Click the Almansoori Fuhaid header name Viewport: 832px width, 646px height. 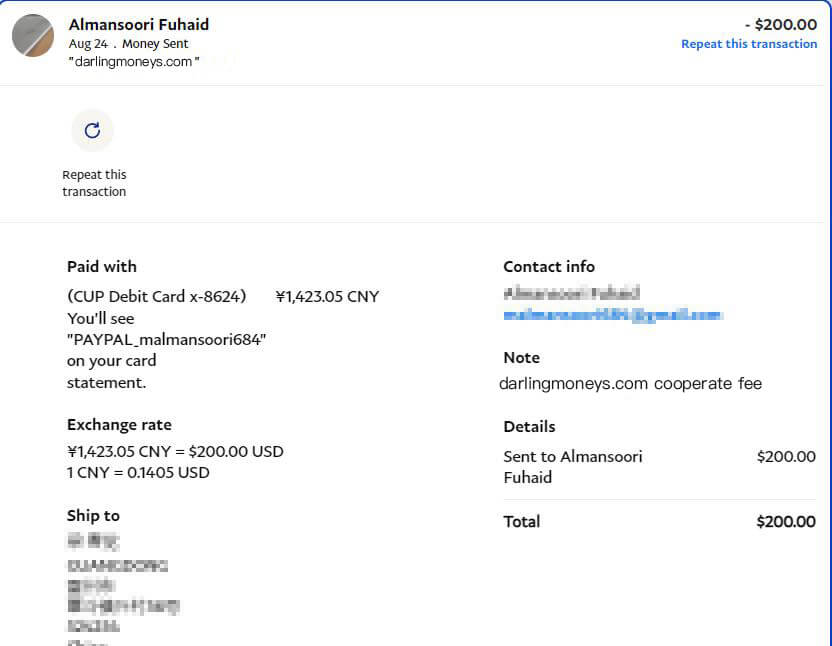pyautogui.click(x=139, y=24)
